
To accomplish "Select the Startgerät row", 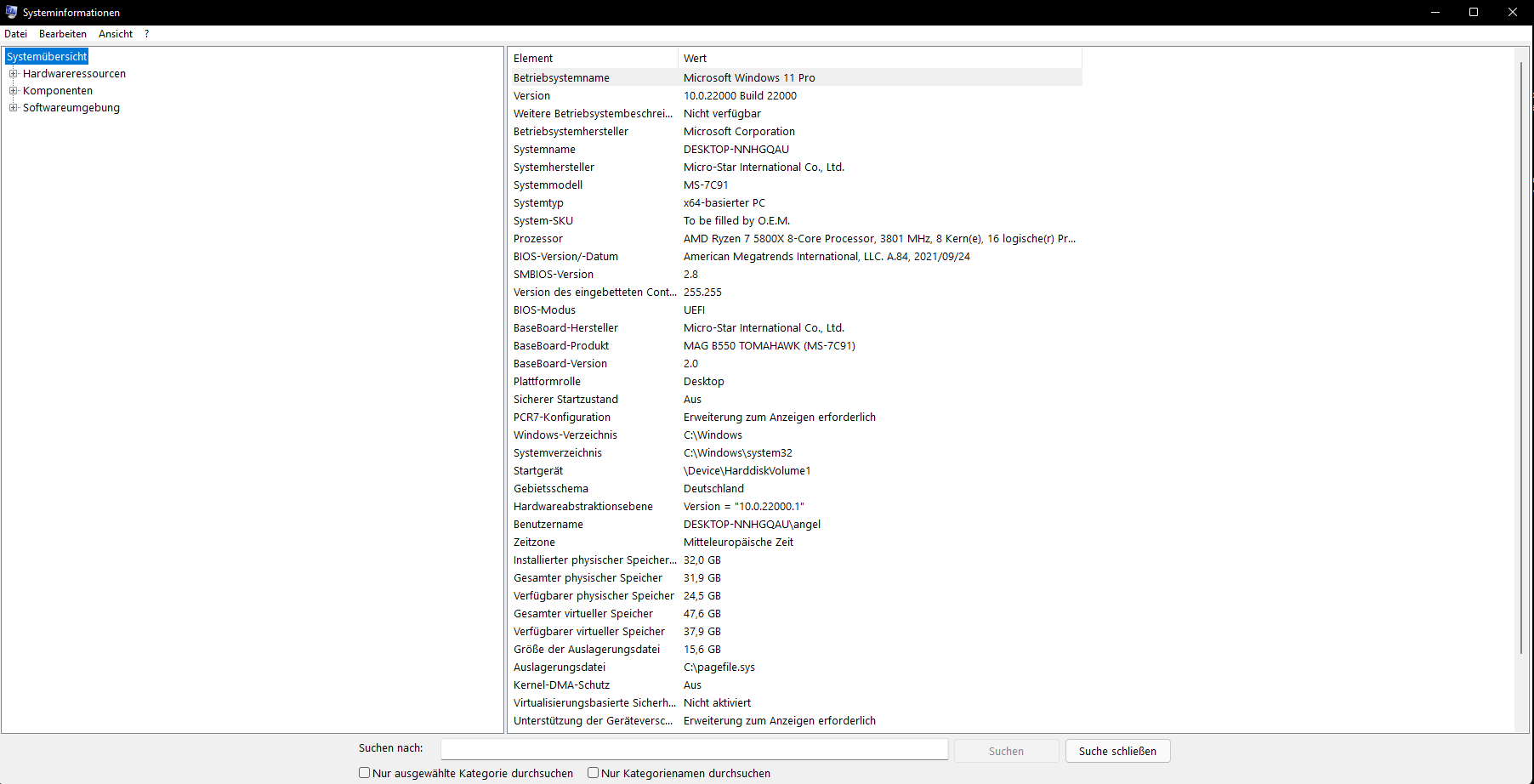I will tap(795, 470).
